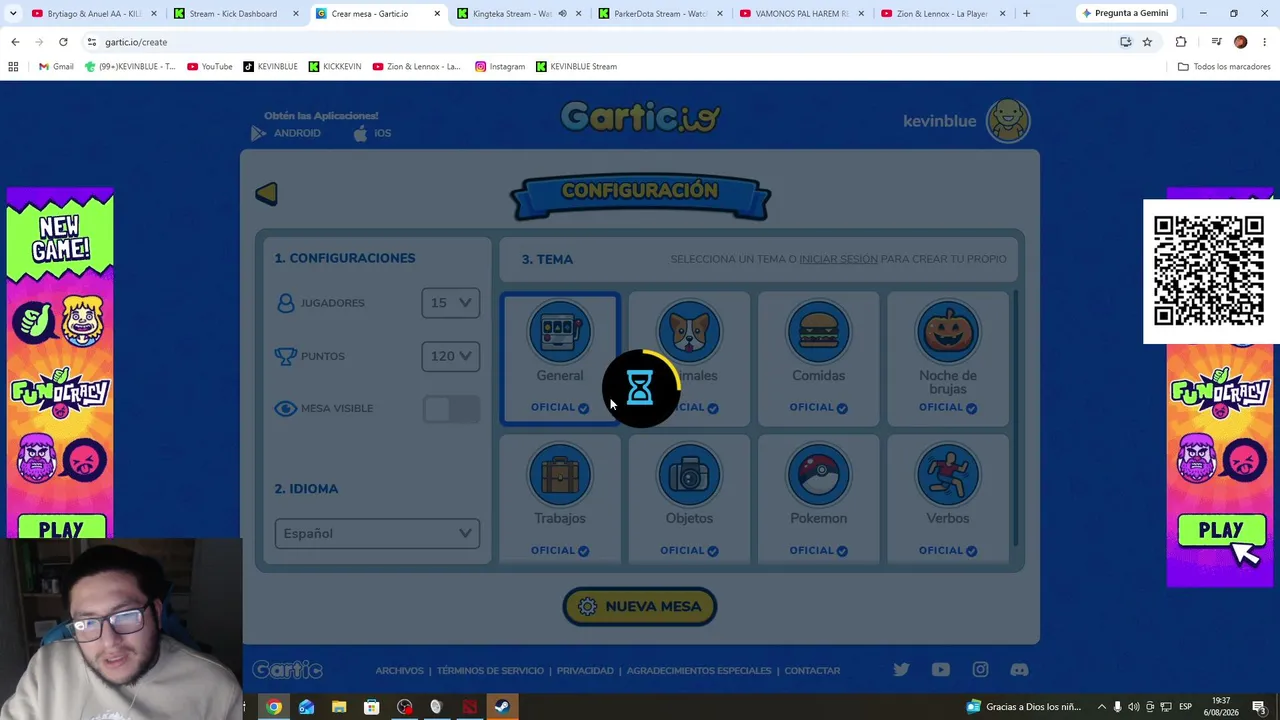Open the File Explorer taskbar icon
This screenshot has width=1280, height=720.
coord(339,707)
